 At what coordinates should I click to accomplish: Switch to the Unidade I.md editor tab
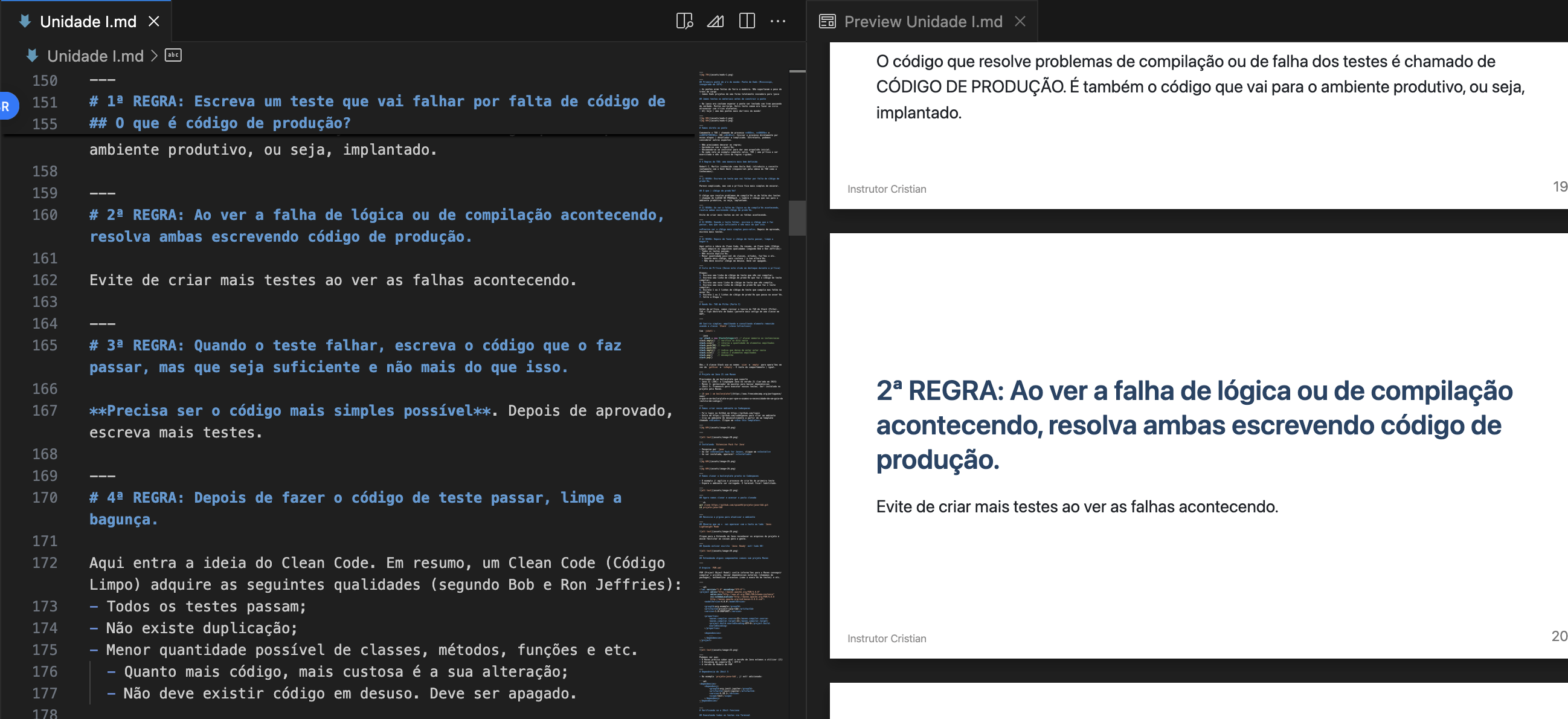(x=86, y=21)
